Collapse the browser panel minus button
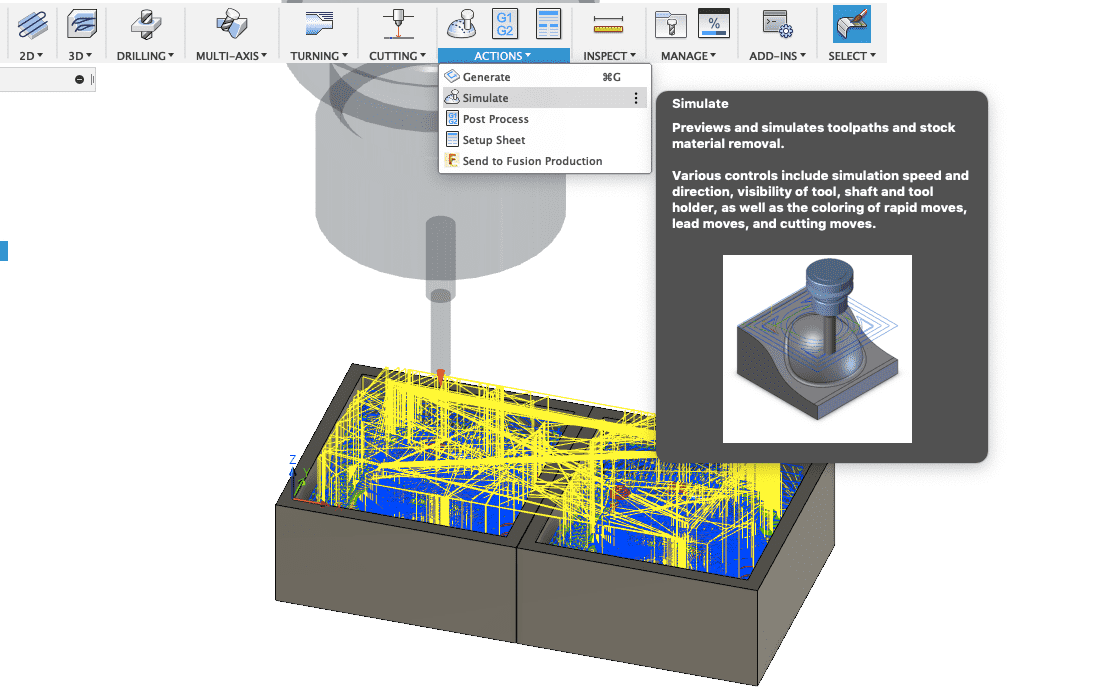Image resolution: width=1098 pixels, height=698 pixels. [79, 80]
